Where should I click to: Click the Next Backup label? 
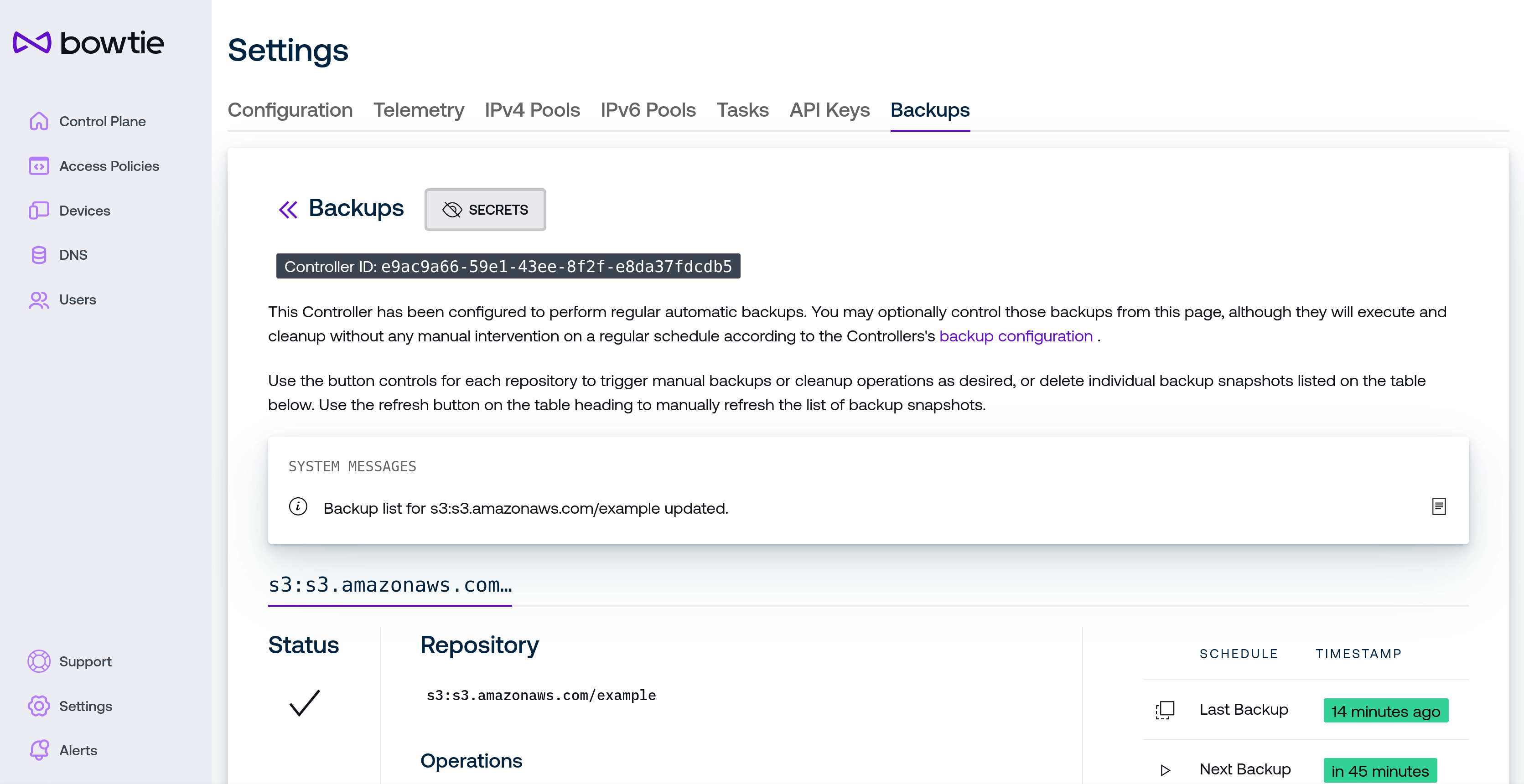tap(1245, 769)
